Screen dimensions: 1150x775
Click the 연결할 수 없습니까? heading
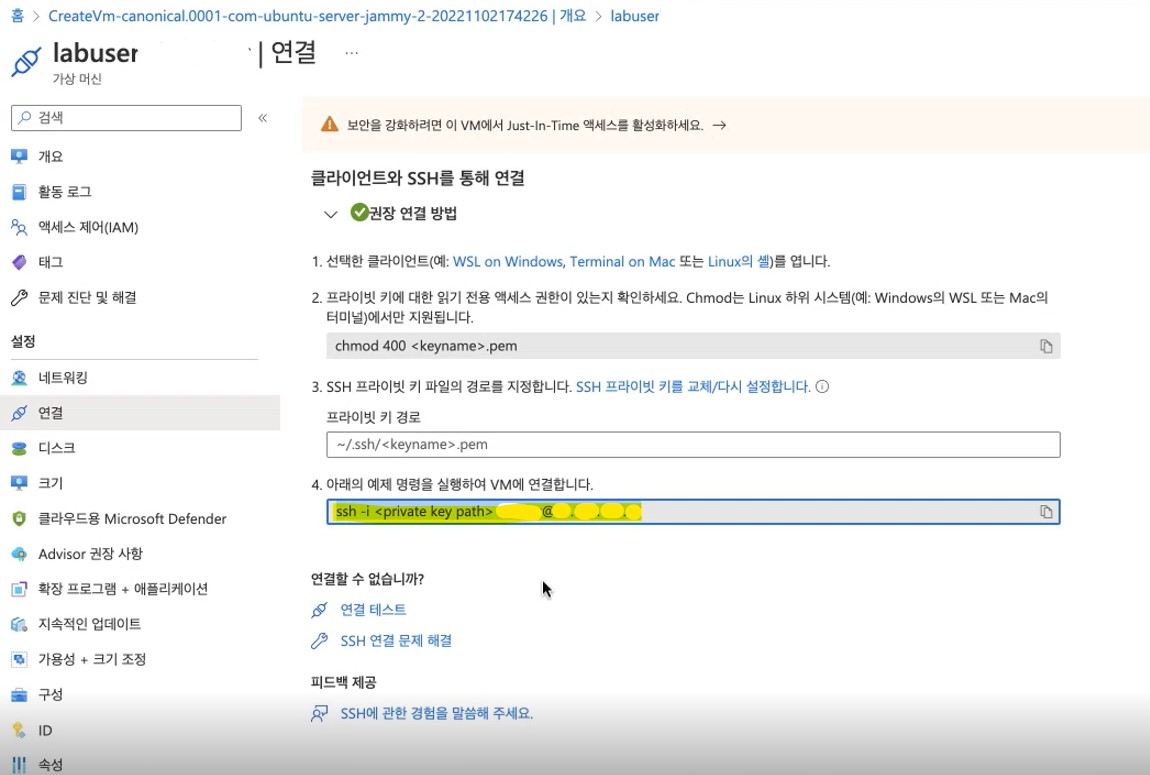tap(367, 579)
